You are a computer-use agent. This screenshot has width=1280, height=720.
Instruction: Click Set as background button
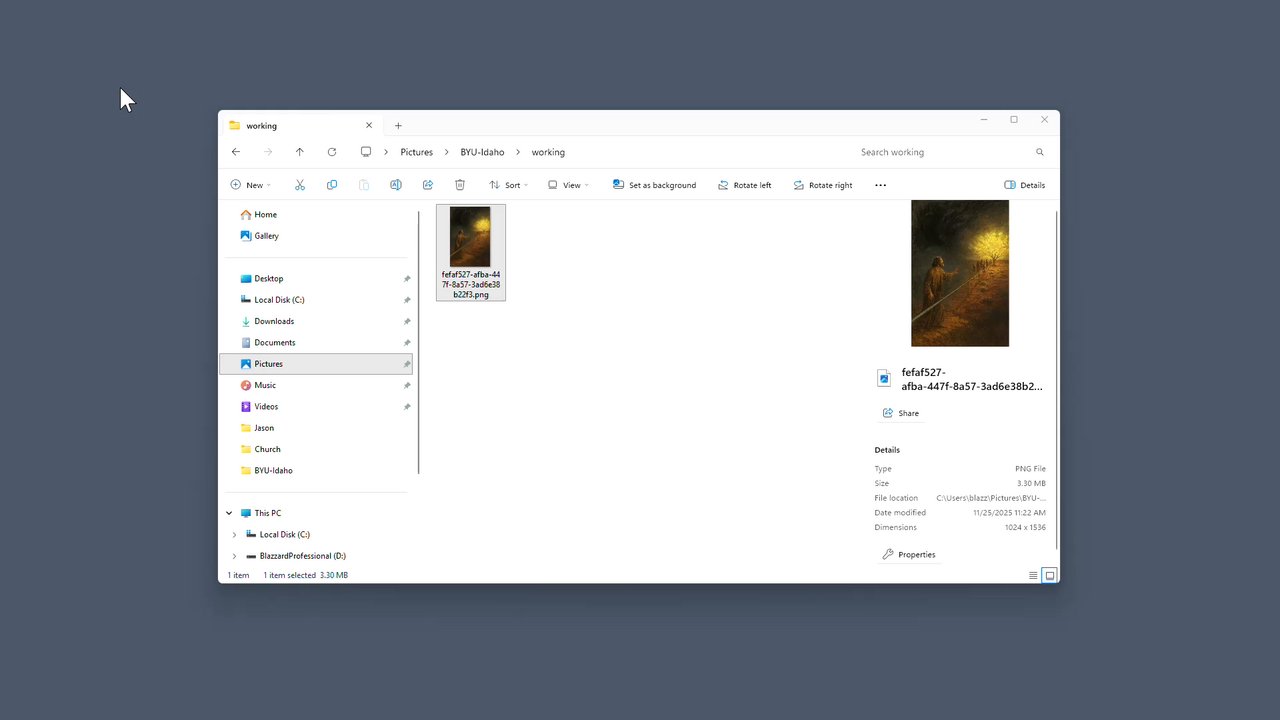click(x=655, y=185)
